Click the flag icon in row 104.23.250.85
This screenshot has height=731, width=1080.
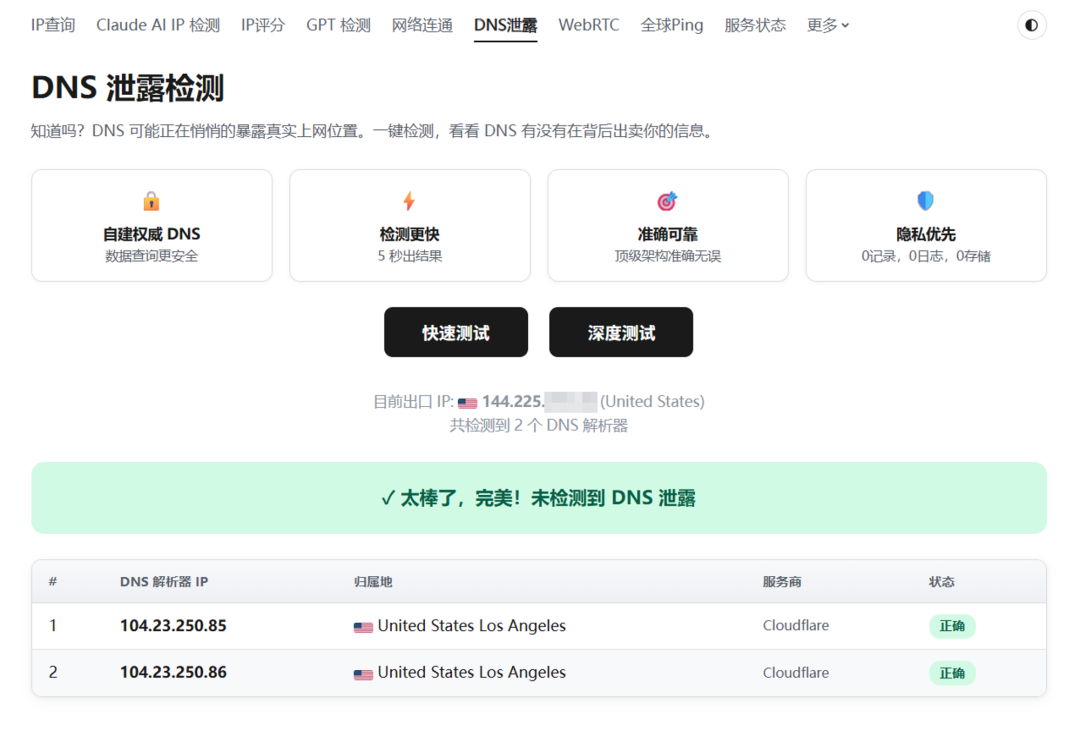pos(363,627)
